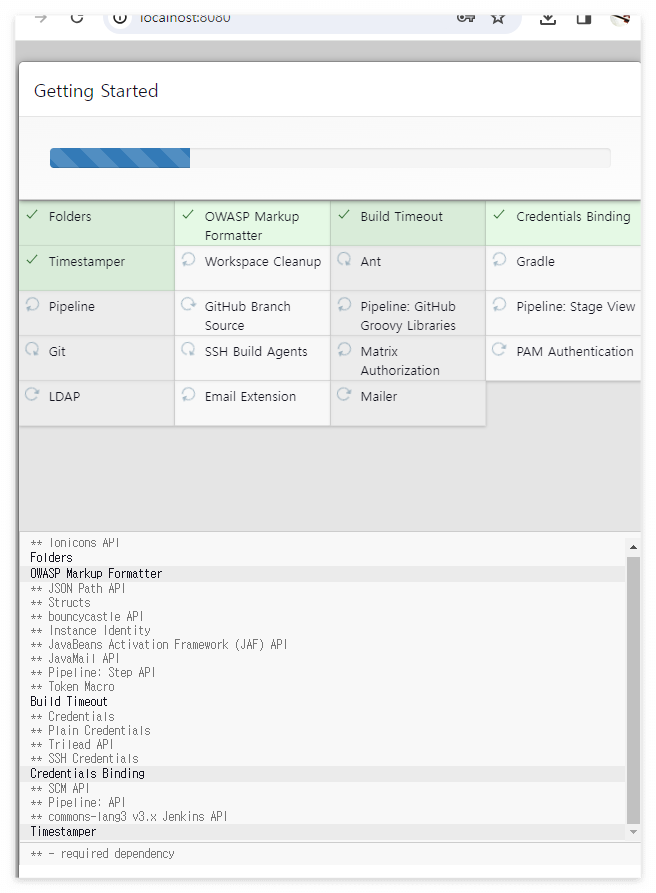
Task: Select the PAM Authentication label
Action: click(575, 351)
